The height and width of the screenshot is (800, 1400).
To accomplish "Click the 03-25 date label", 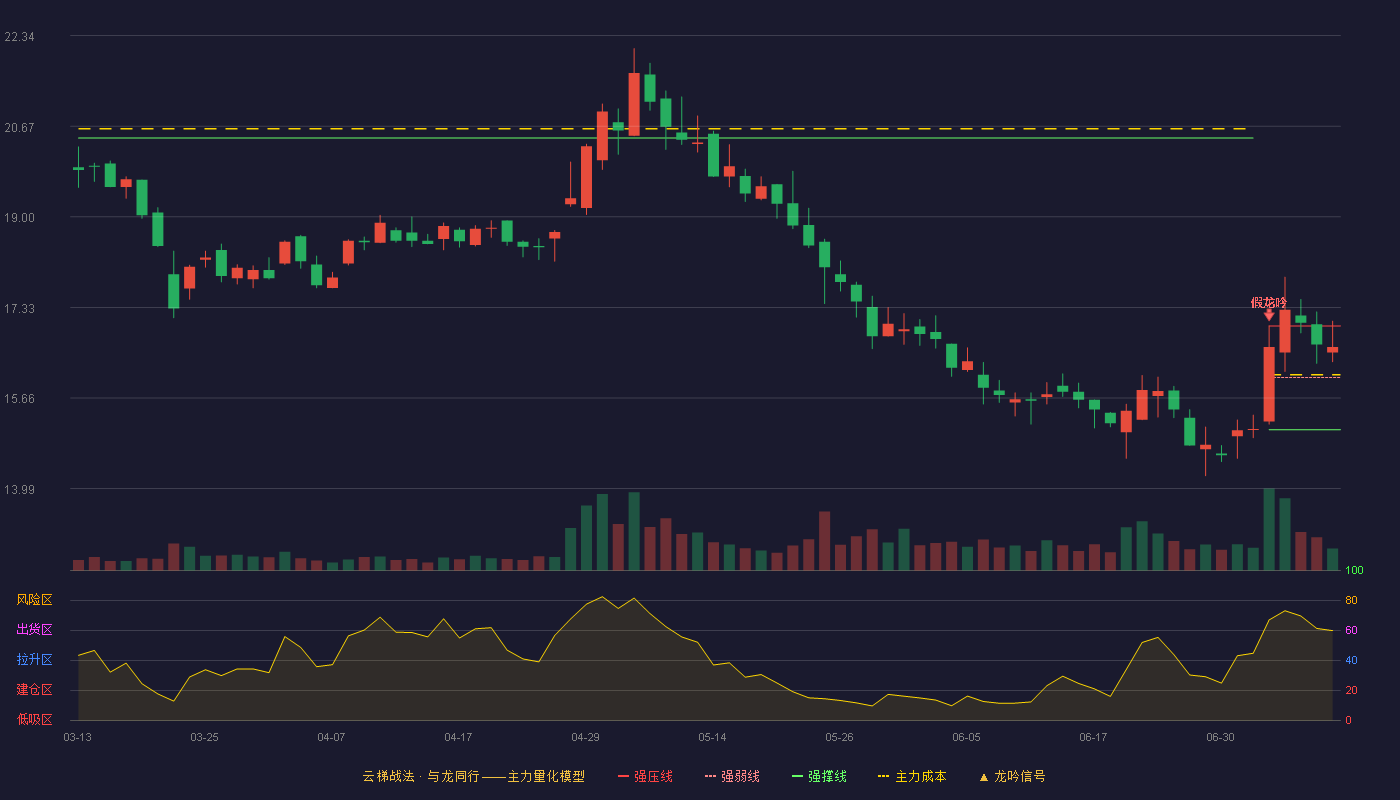I will tap(204, 737).
